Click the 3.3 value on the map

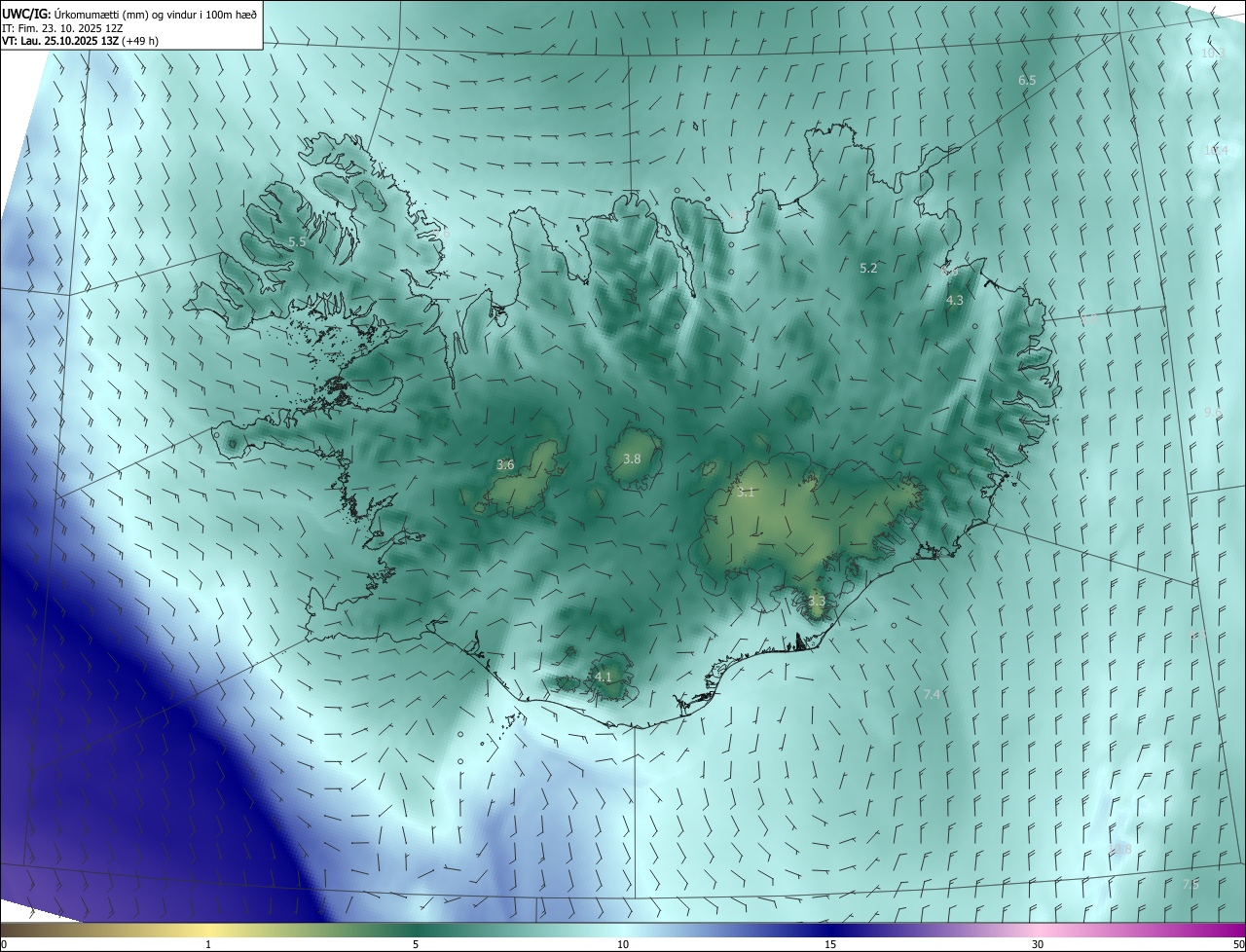(x=816, y=602)
